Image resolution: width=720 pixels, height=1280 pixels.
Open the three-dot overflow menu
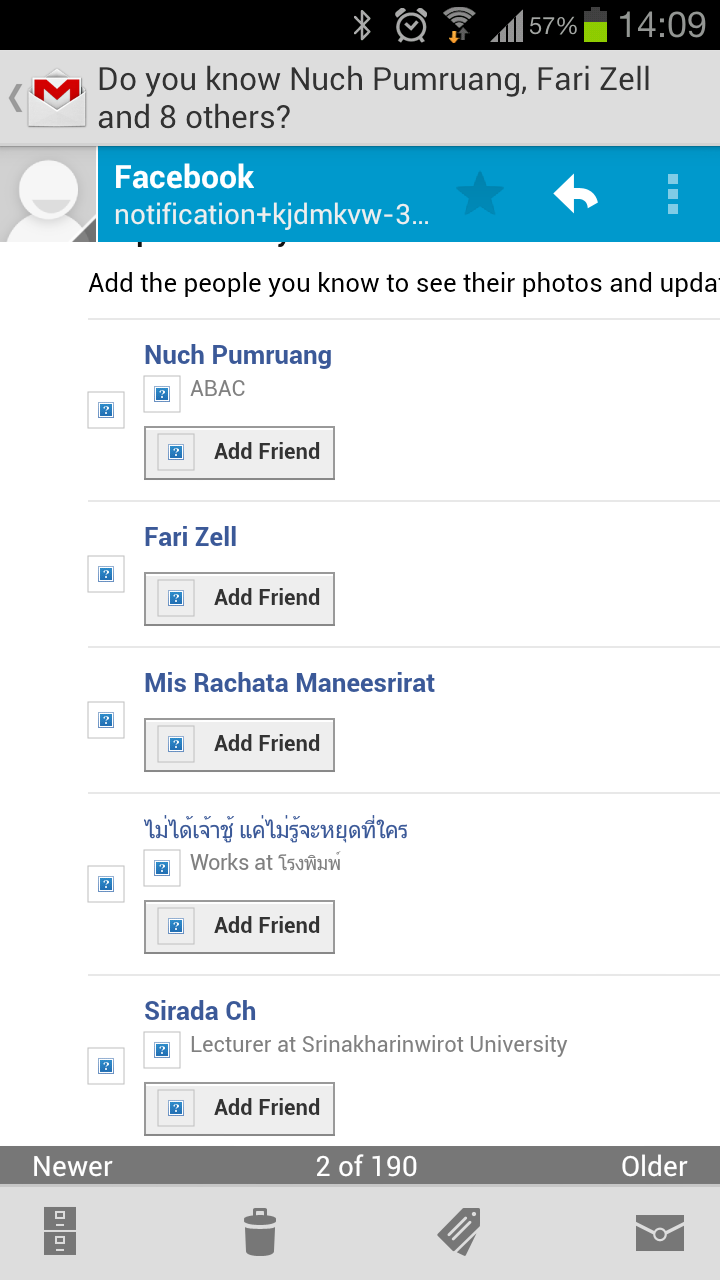672,194
